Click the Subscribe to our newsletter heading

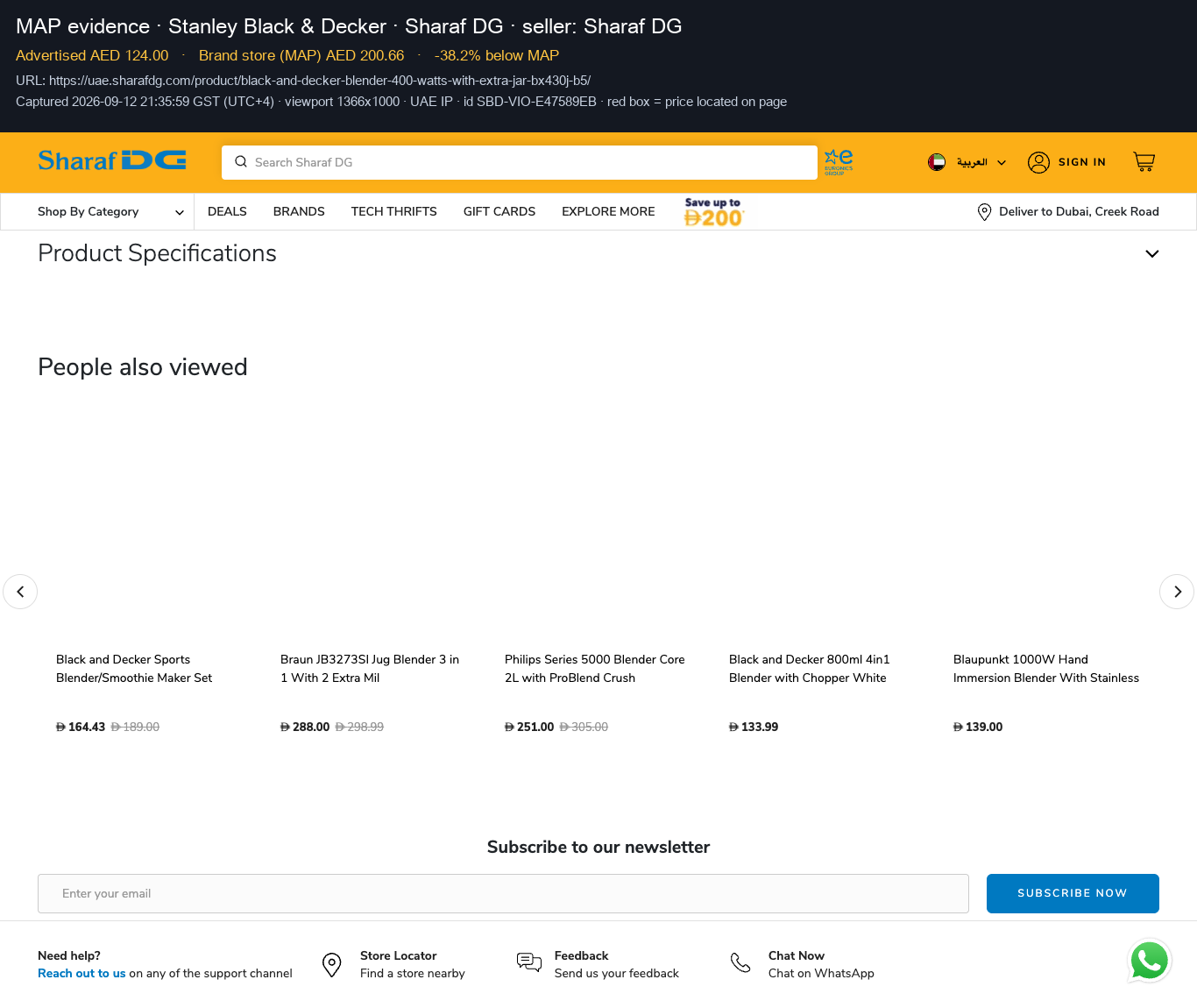[598, 848]
